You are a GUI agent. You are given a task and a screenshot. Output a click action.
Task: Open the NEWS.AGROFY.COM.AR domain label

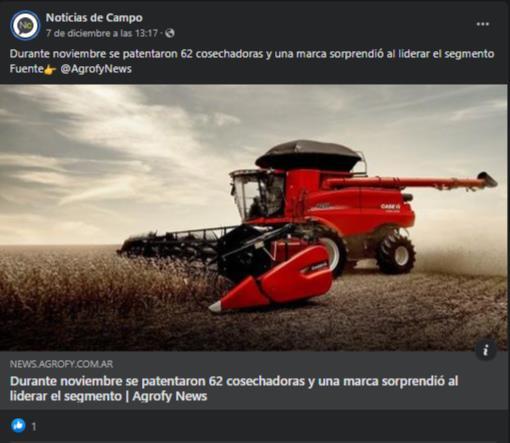pos(61,364)
